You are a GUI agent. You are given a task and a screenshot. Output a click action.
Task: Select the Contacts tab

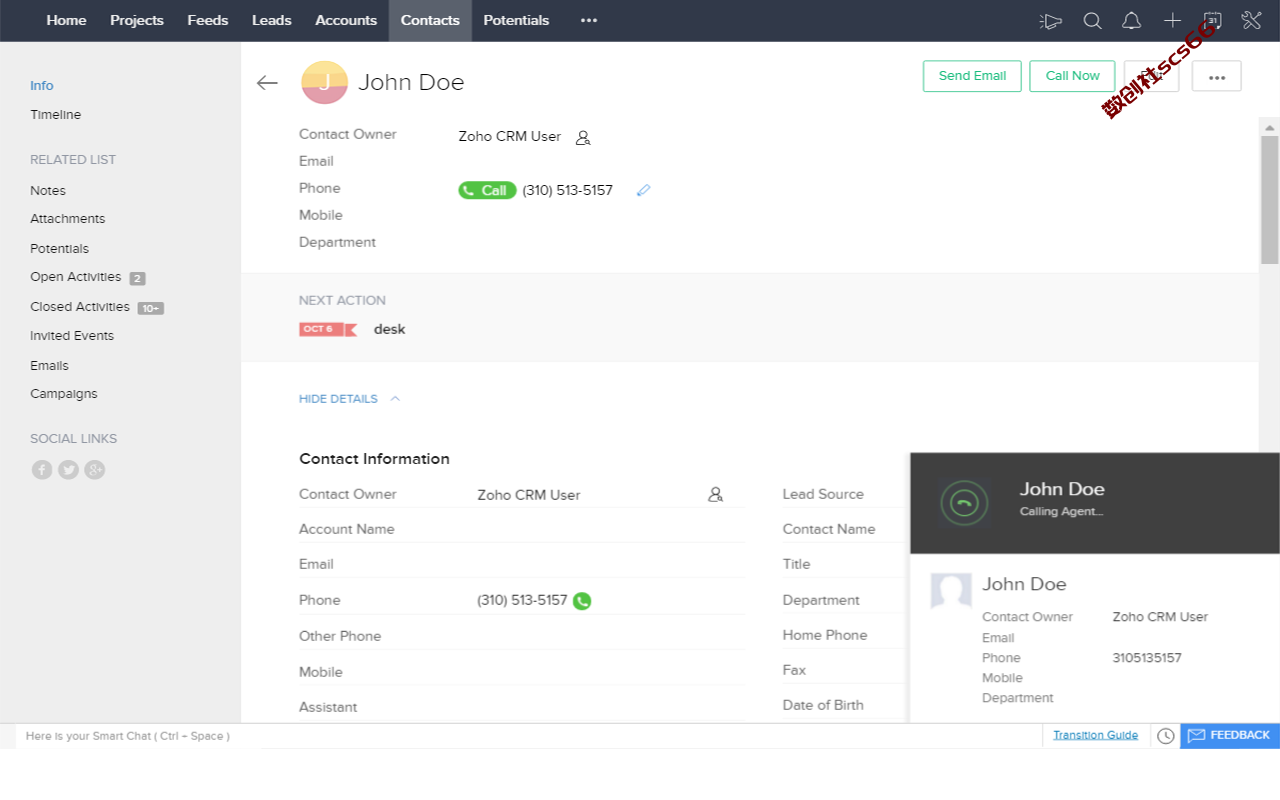click(x=430, y=21)
